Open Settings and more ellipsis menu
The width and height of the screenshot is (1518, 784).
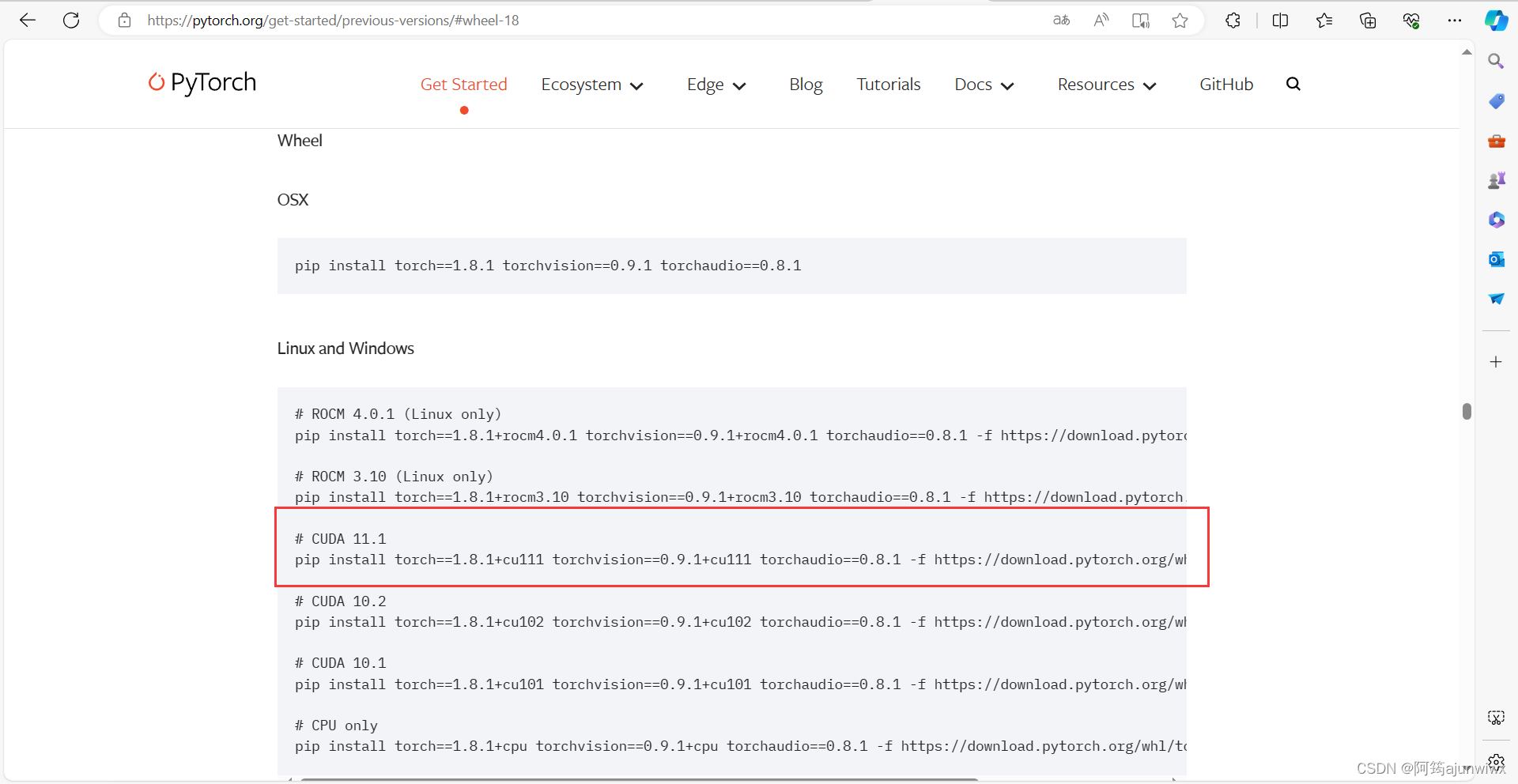tap(1455, 21)
